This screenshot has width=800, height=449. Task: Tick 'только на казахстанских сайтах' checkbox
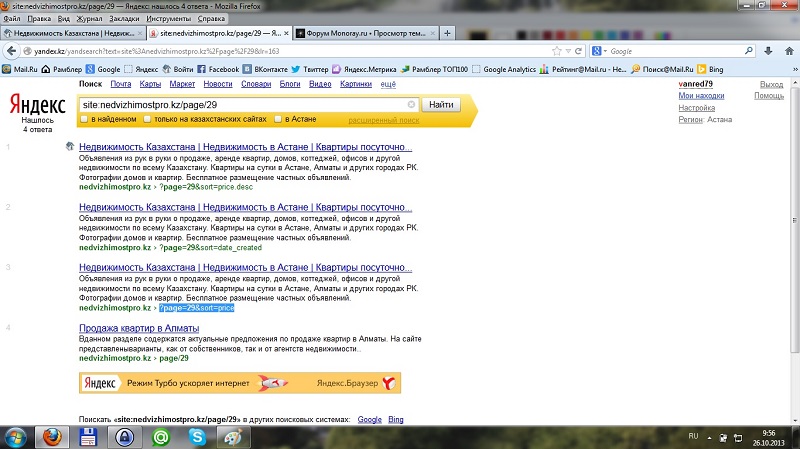point(147,119)
